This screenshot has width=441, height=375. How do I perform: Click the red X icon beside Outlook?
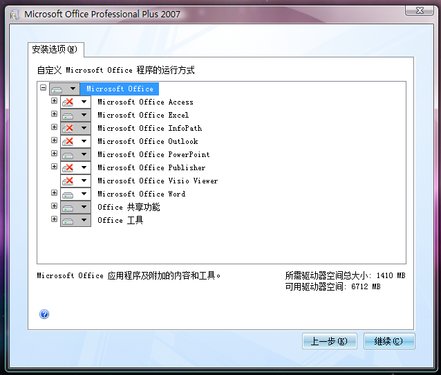(68, 142)
